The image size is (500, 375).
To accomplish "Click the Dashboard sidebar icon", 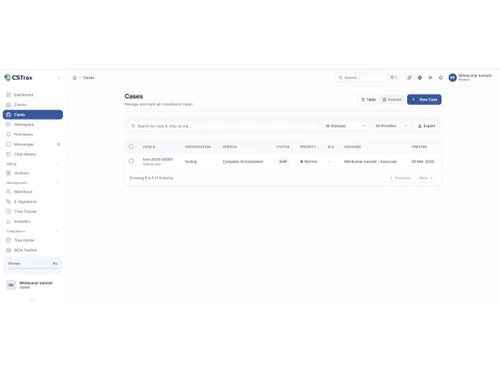I will pos(9,95).
